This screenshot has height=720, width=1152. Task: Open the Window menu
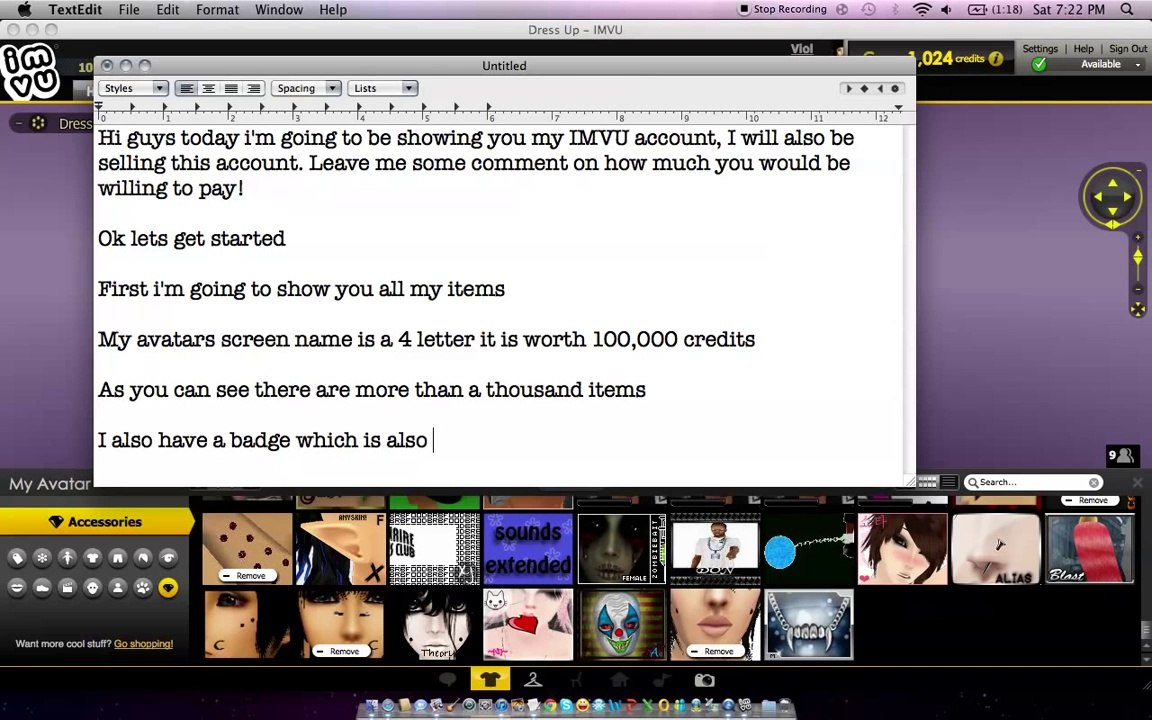tap(278, 10)
